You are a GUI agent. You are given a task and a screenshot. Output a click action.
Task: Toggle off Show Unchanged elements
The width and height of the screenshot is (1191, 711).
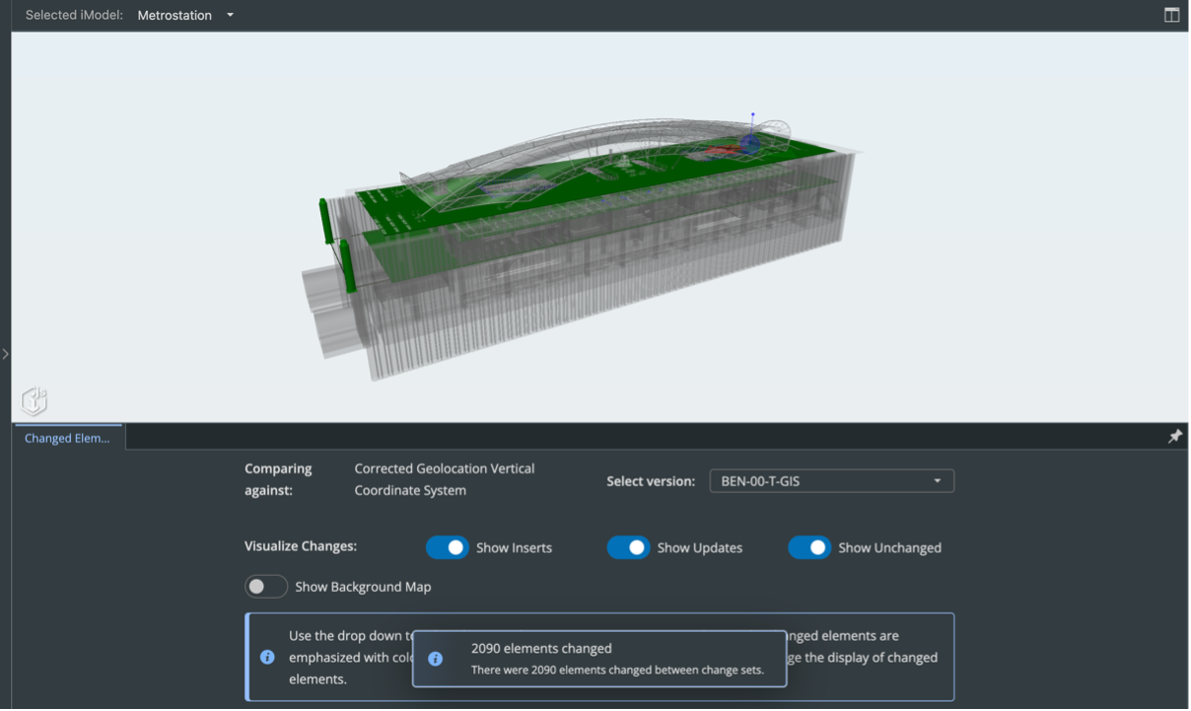809,548
